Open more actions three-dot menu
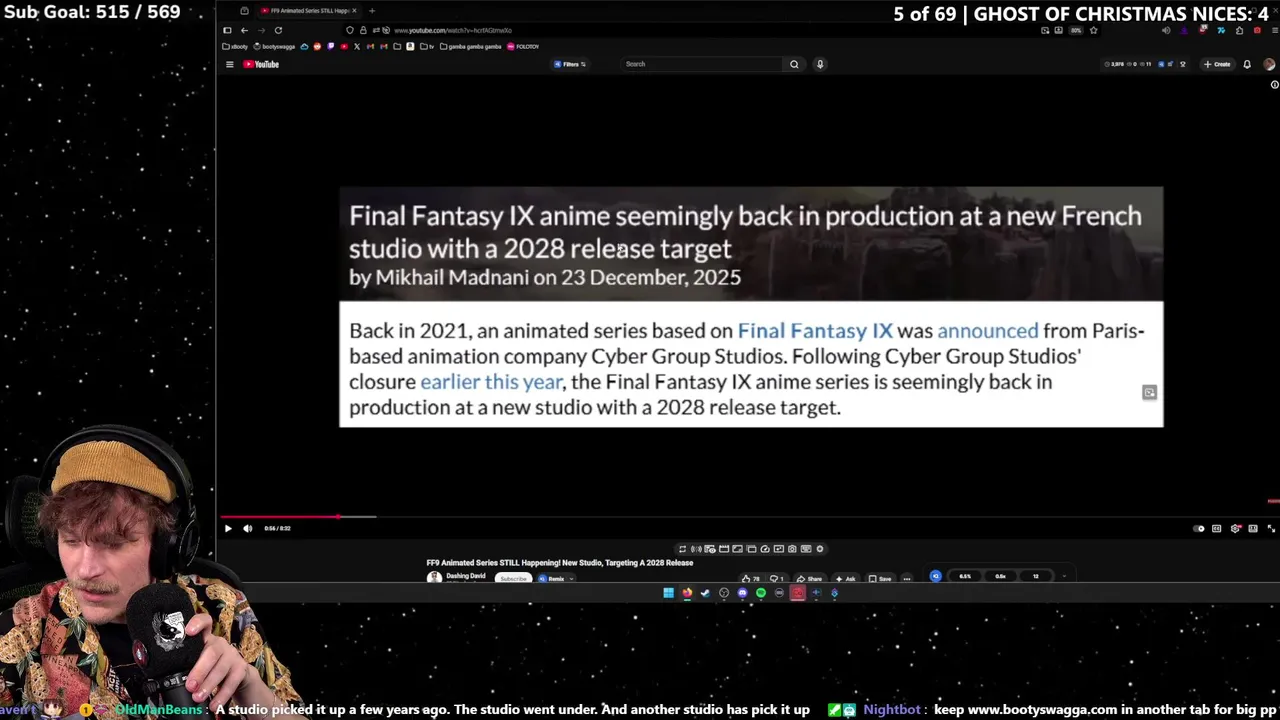 click(907, 579)
